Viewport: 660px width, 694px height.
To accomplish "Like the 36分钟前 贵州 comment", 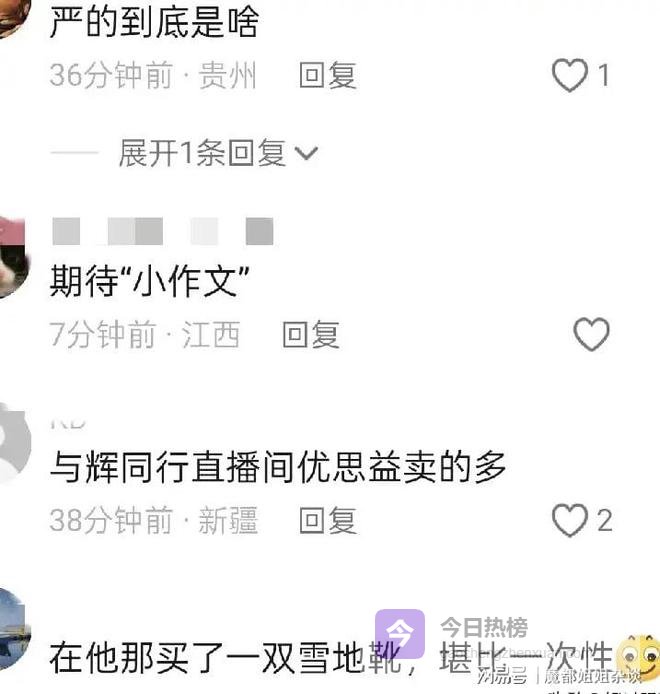I will click(570, 75).
